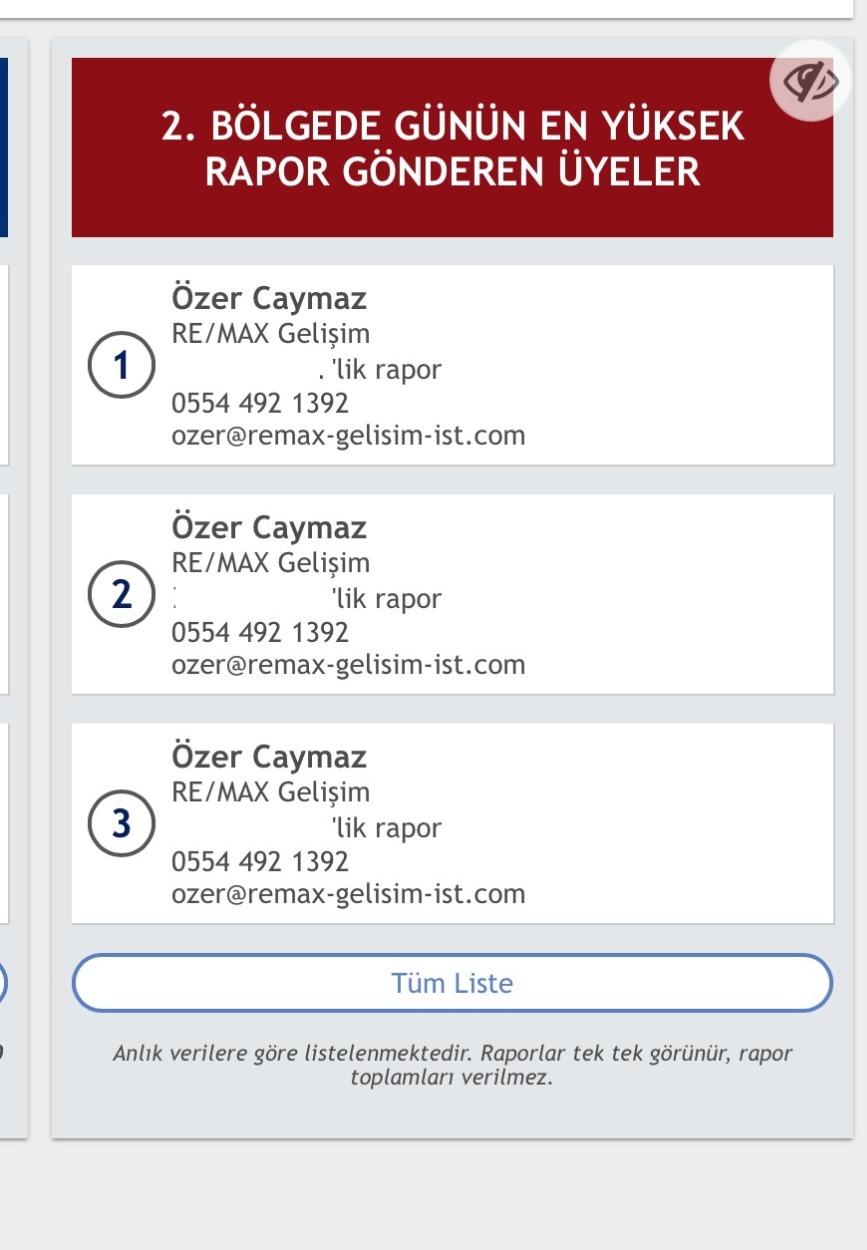Call the phone number in the first card

click(x=260, y=404)
